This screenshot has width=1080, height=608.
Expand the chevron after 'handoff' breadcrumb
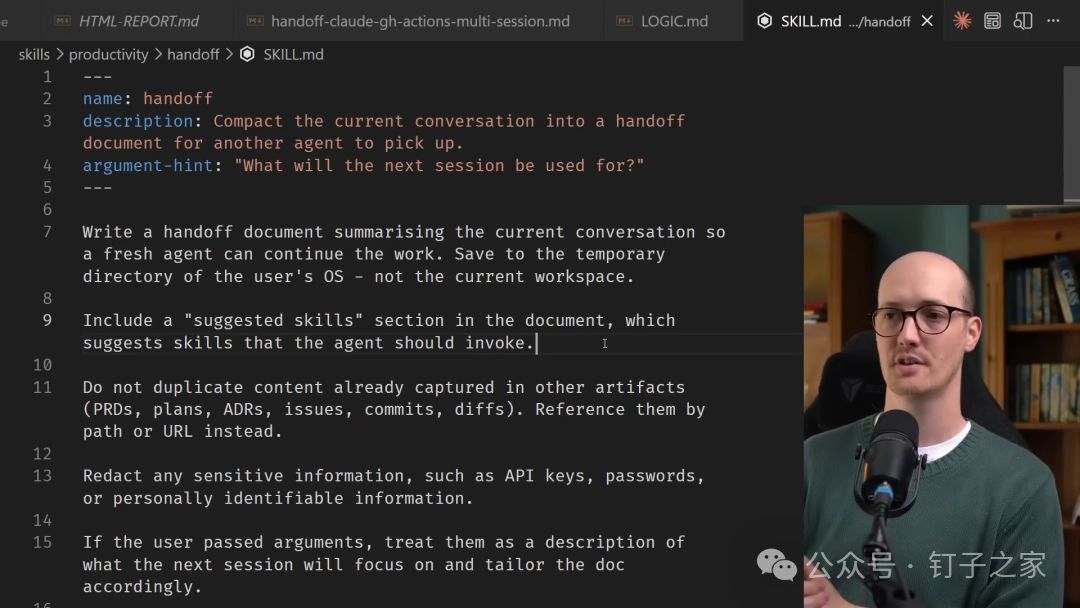229,54
